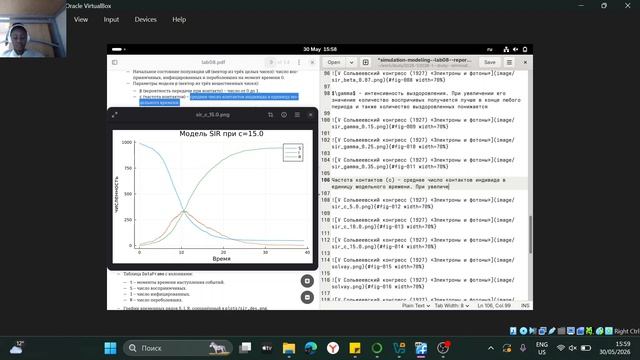Switch the GNOME keyboard layout indicator
The height and width of the screenshot is (360, 640).
(489, 49)
